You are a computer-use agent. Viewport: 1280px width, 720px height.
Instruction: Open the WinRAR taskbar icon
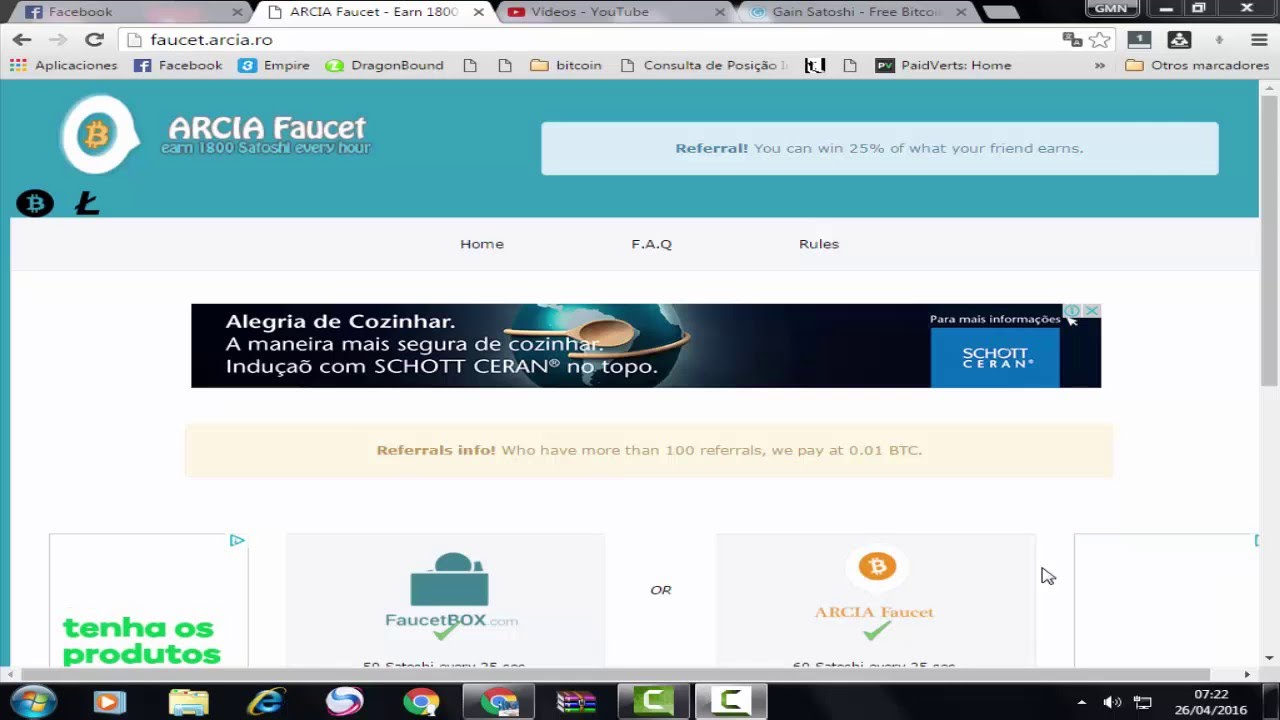point(576,701)
